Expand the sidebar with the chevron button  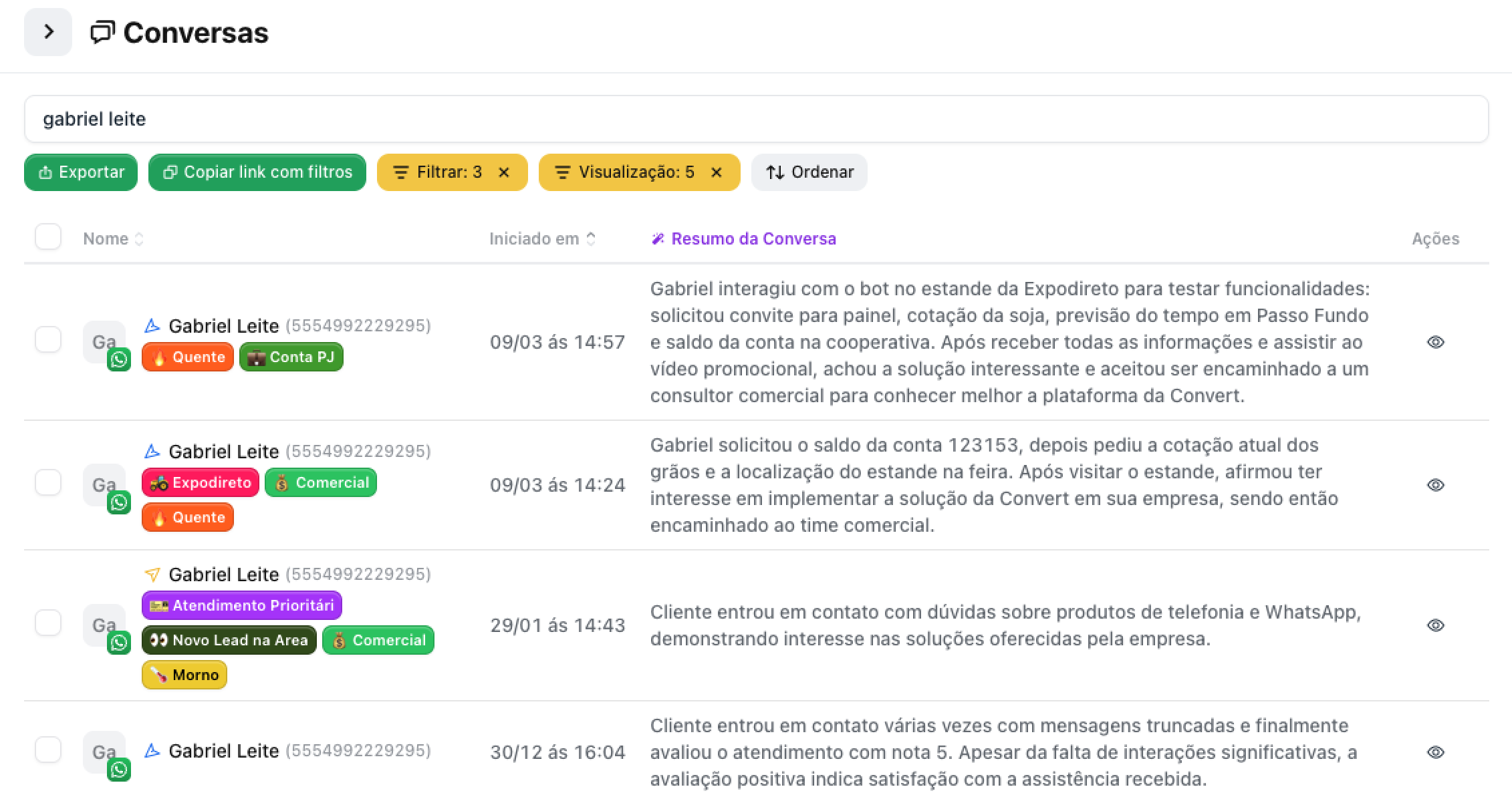pos(48,32)
